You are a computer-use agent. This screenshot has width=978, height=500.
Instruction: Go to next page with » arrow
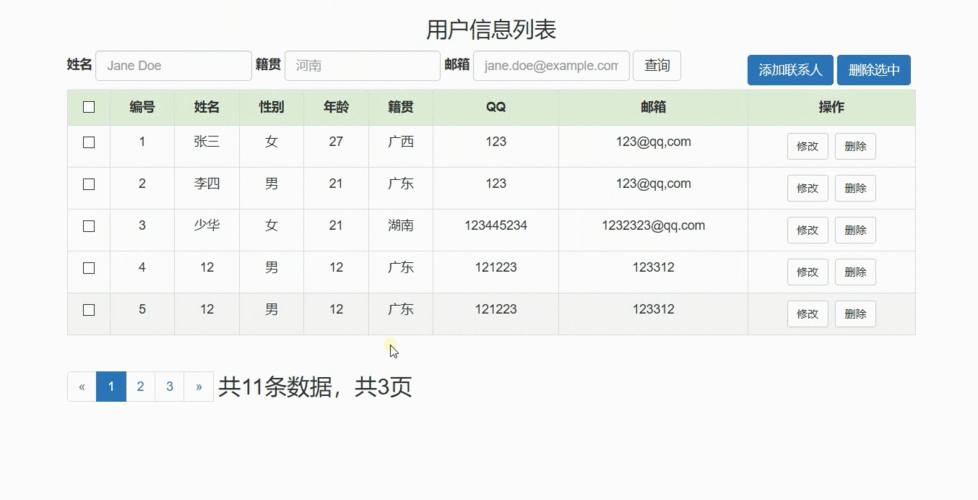pos(199,387)
